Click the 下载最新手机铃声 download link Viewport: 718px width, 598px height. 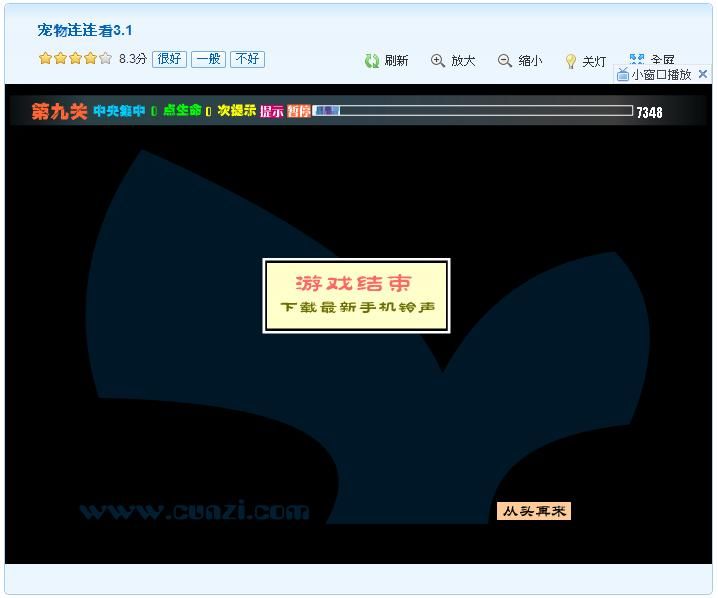coord(357,308)
